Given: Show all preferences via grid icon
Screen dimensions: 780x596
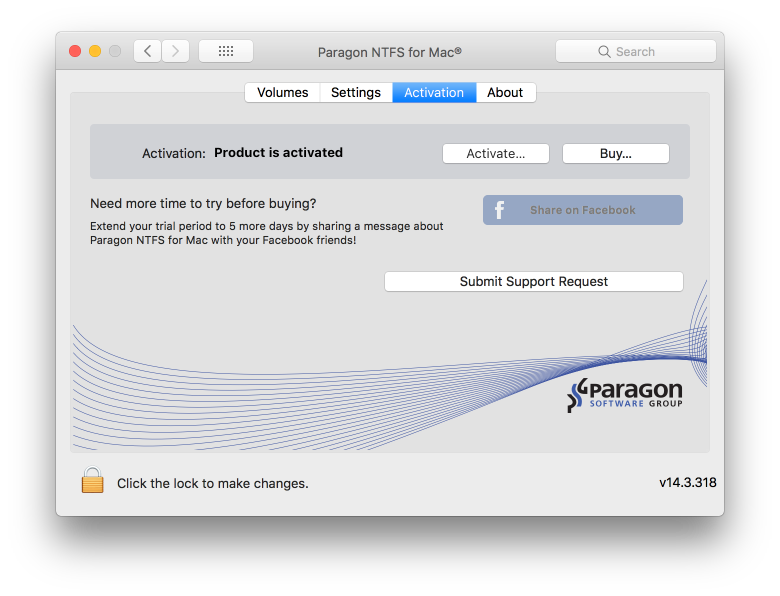Looking at the screenshot, I should 226,51.
